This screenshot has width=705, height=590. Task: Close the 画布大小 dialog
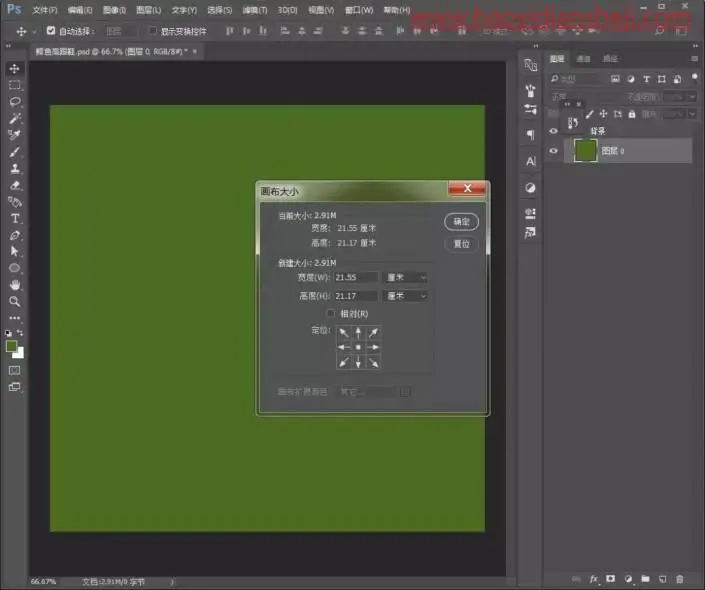467,188
